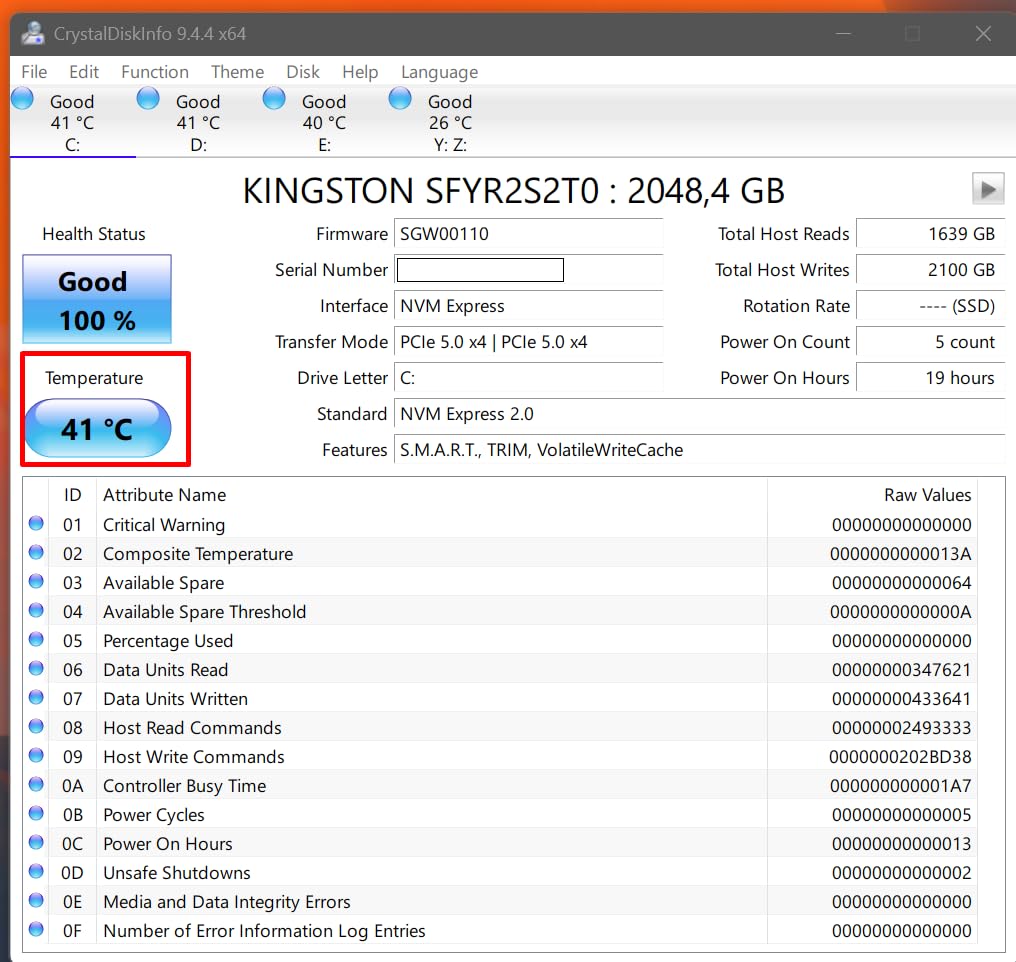This screenshot has width=1016, height=962.
Task: Select the Unsafe Shutdowns attribute name
Action: [x=176, y=873]
